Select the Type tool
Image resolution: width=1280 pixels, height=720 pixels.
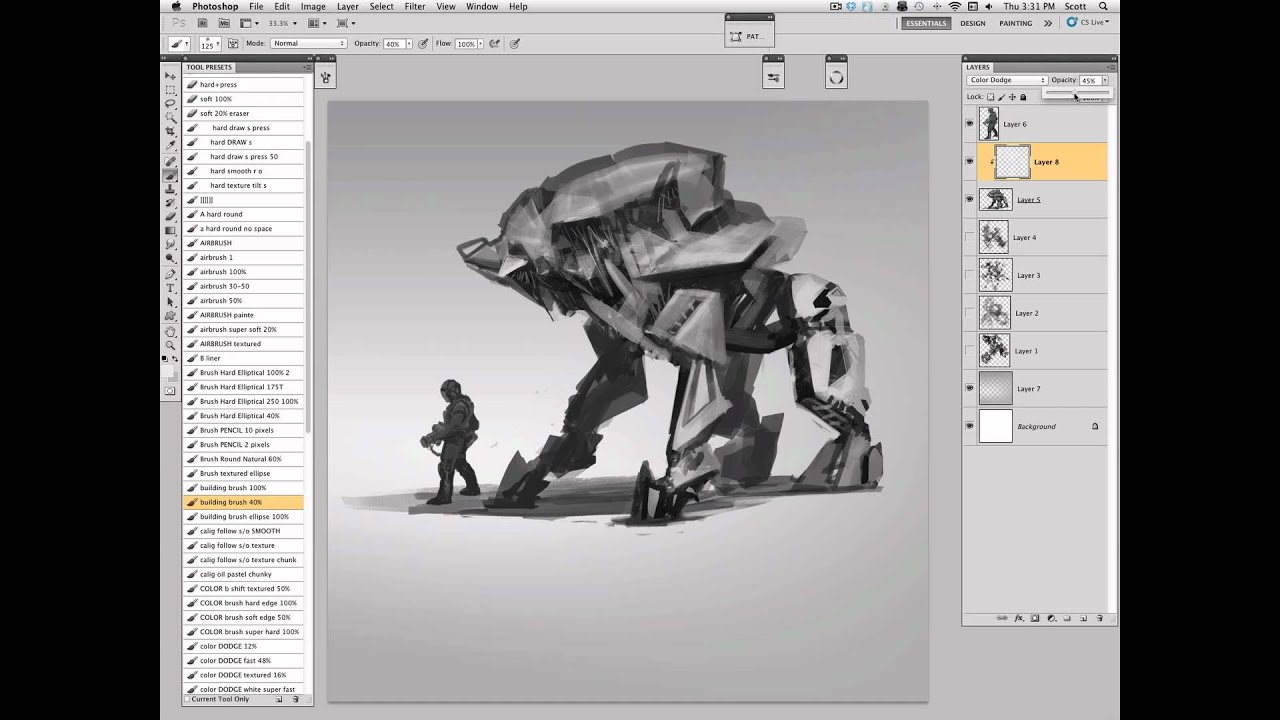tap(170, 288)
